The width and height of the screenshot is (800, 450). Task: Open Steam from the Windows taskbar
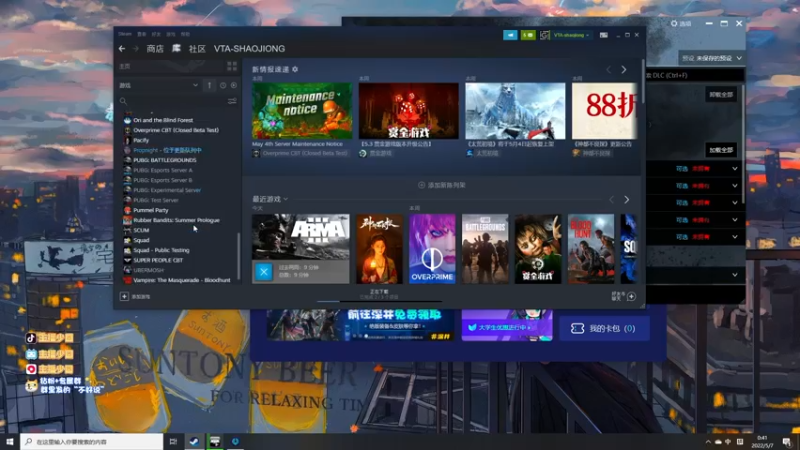194,441
